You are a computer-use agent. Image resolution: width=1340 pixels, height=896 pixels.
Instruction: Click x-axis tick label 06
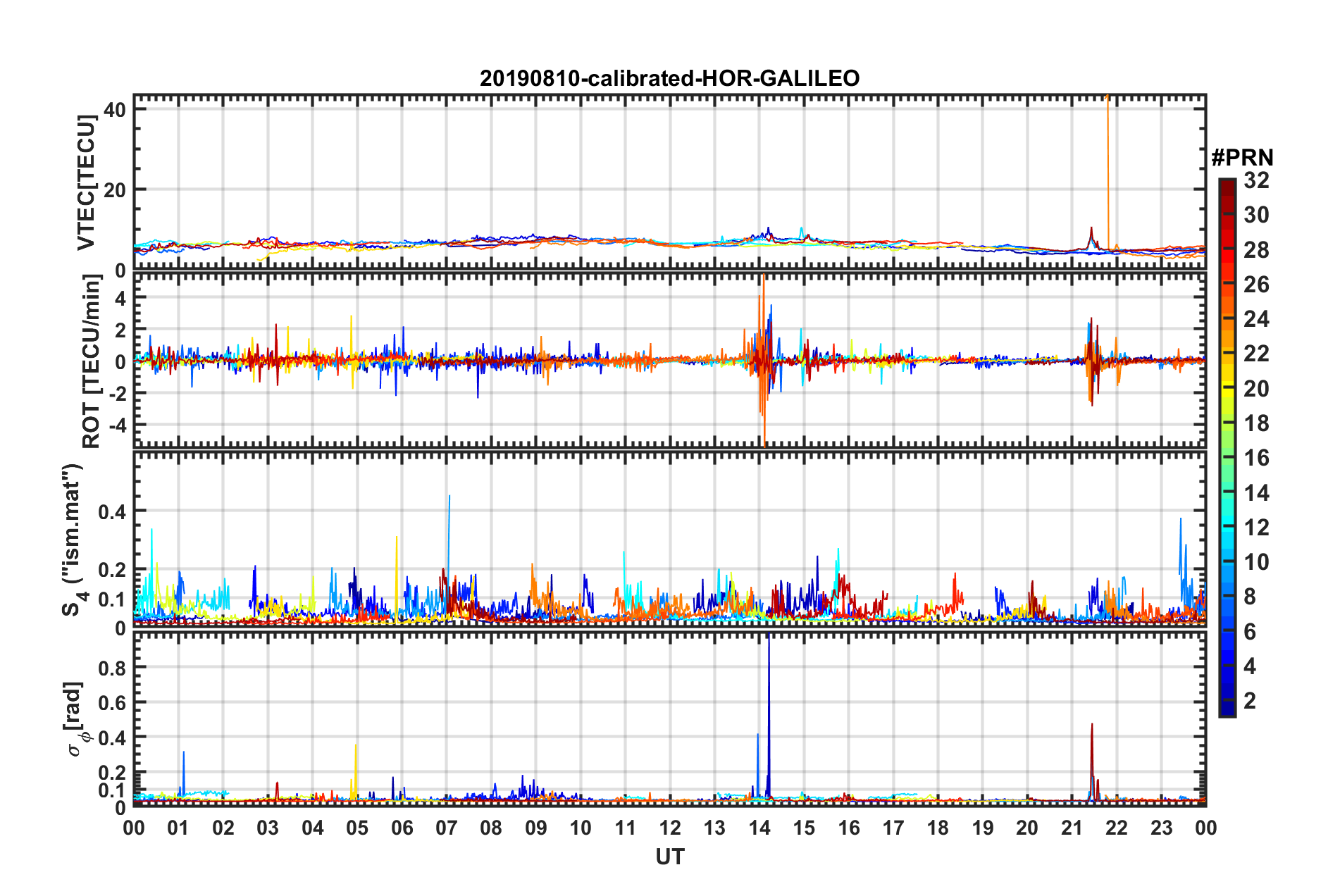(402, 828)
